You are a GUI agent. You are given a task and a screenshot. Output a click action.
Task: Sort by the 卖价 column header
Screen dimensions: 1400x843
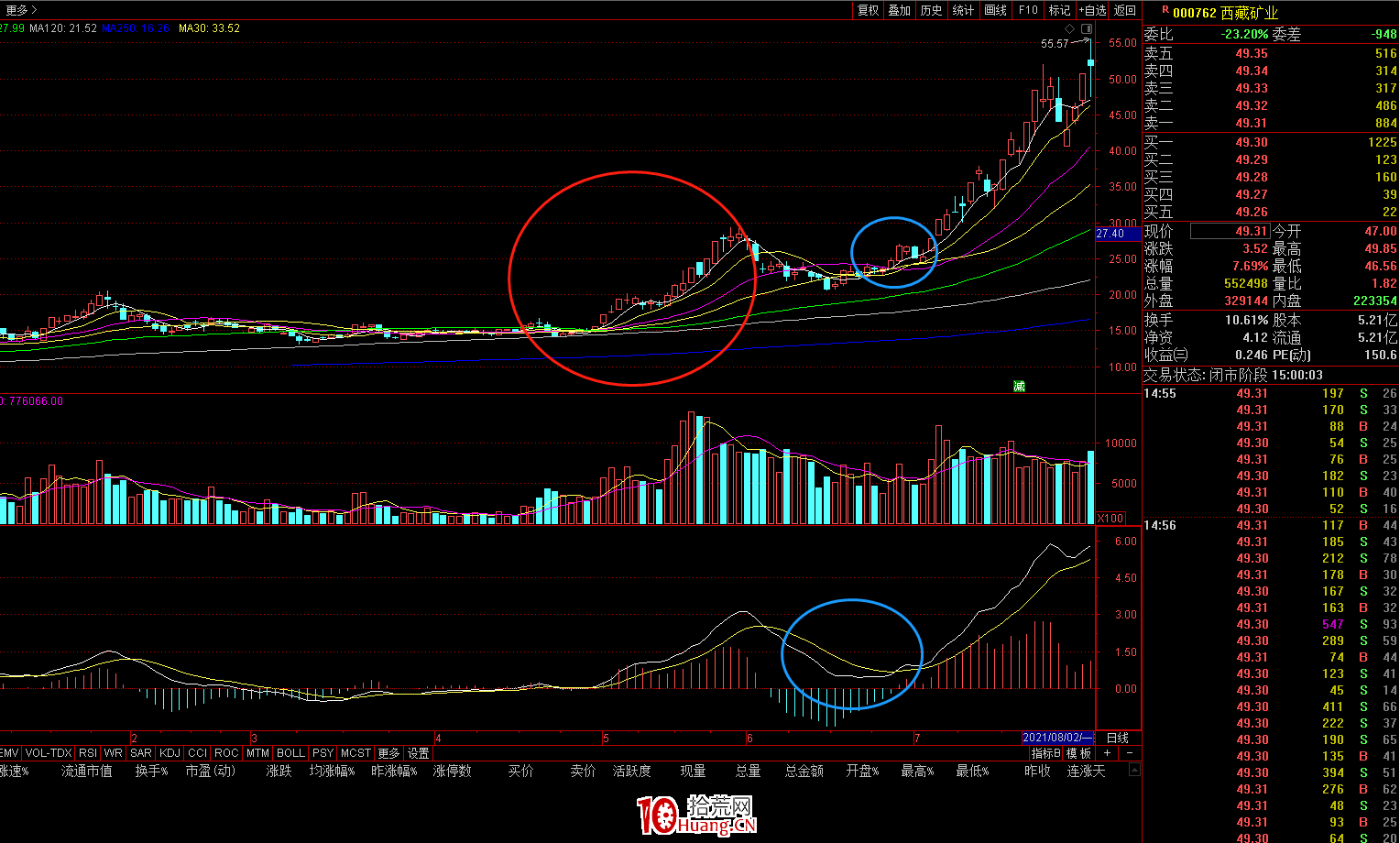[x=583, y=771]
